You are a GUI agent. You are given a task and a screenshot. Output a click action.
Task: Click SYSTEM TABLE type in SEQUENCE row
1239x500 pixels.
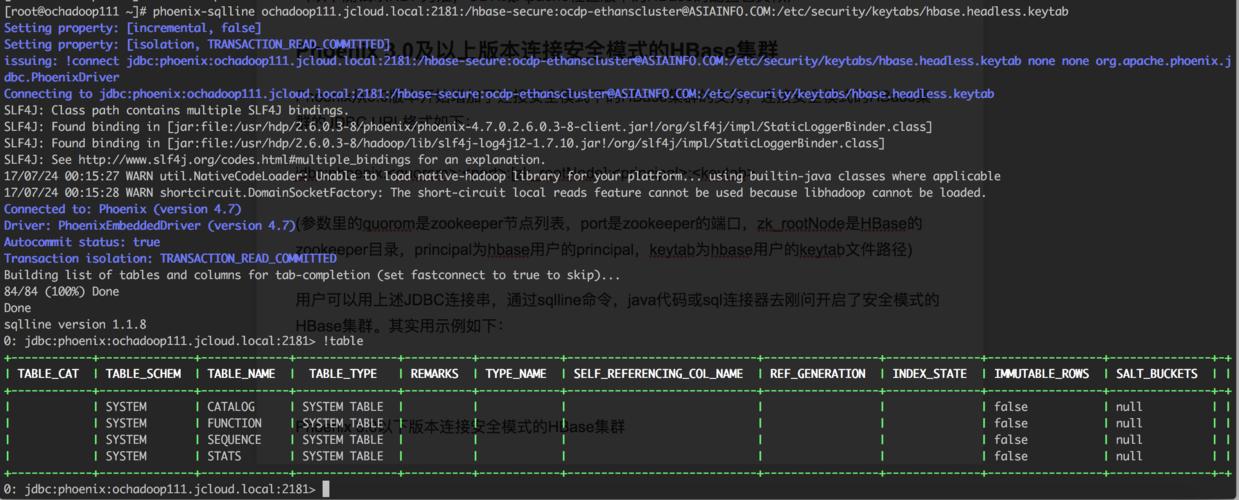coord(343,439)
